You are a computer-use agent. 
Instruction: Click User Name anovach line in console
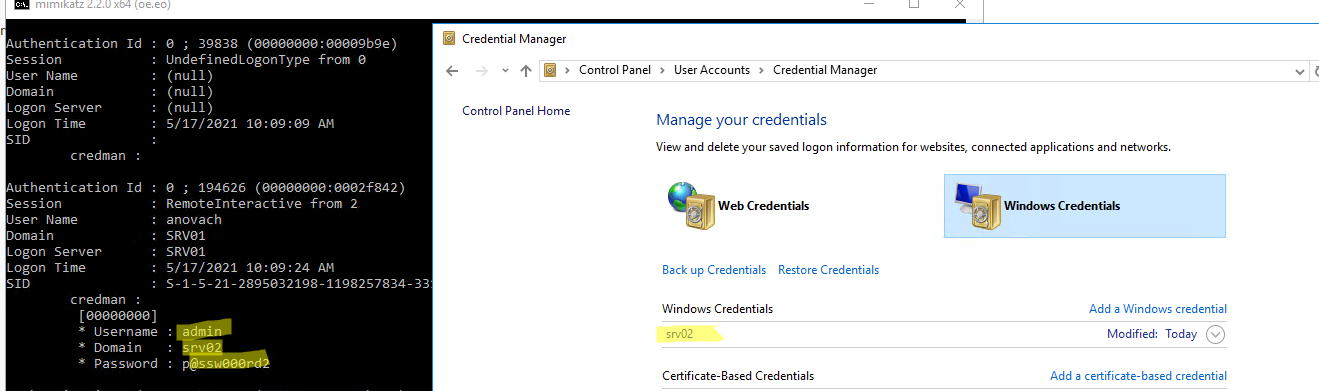click(x=114, y=220)
